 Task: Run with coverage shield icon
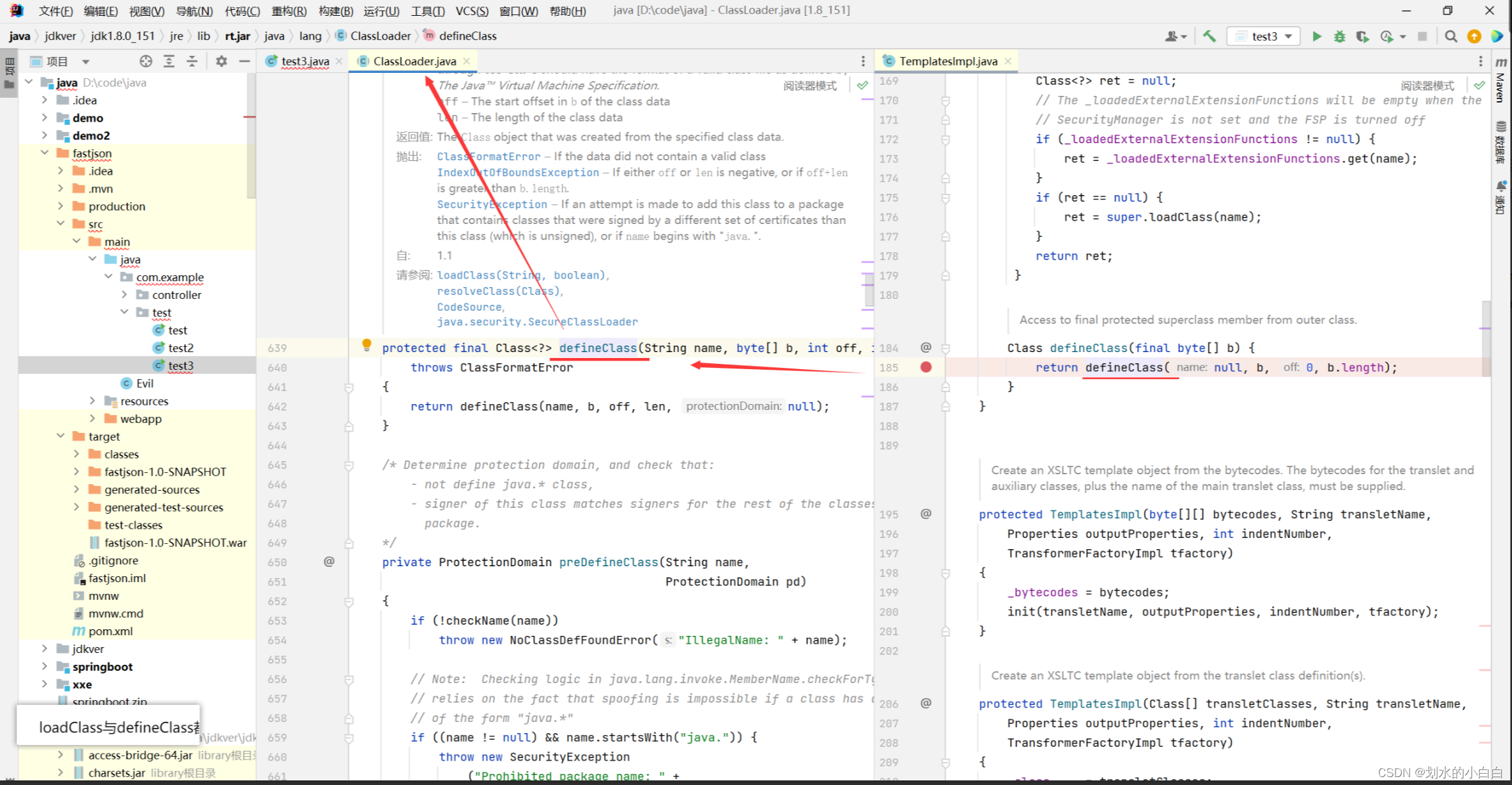click(x=1362, y=36)
